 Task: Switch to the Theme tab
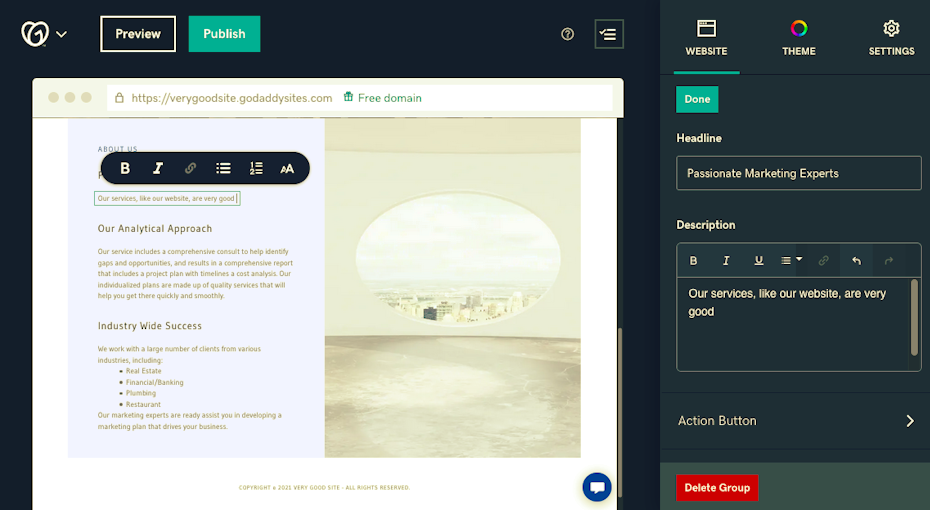click(x=798, y=37)
